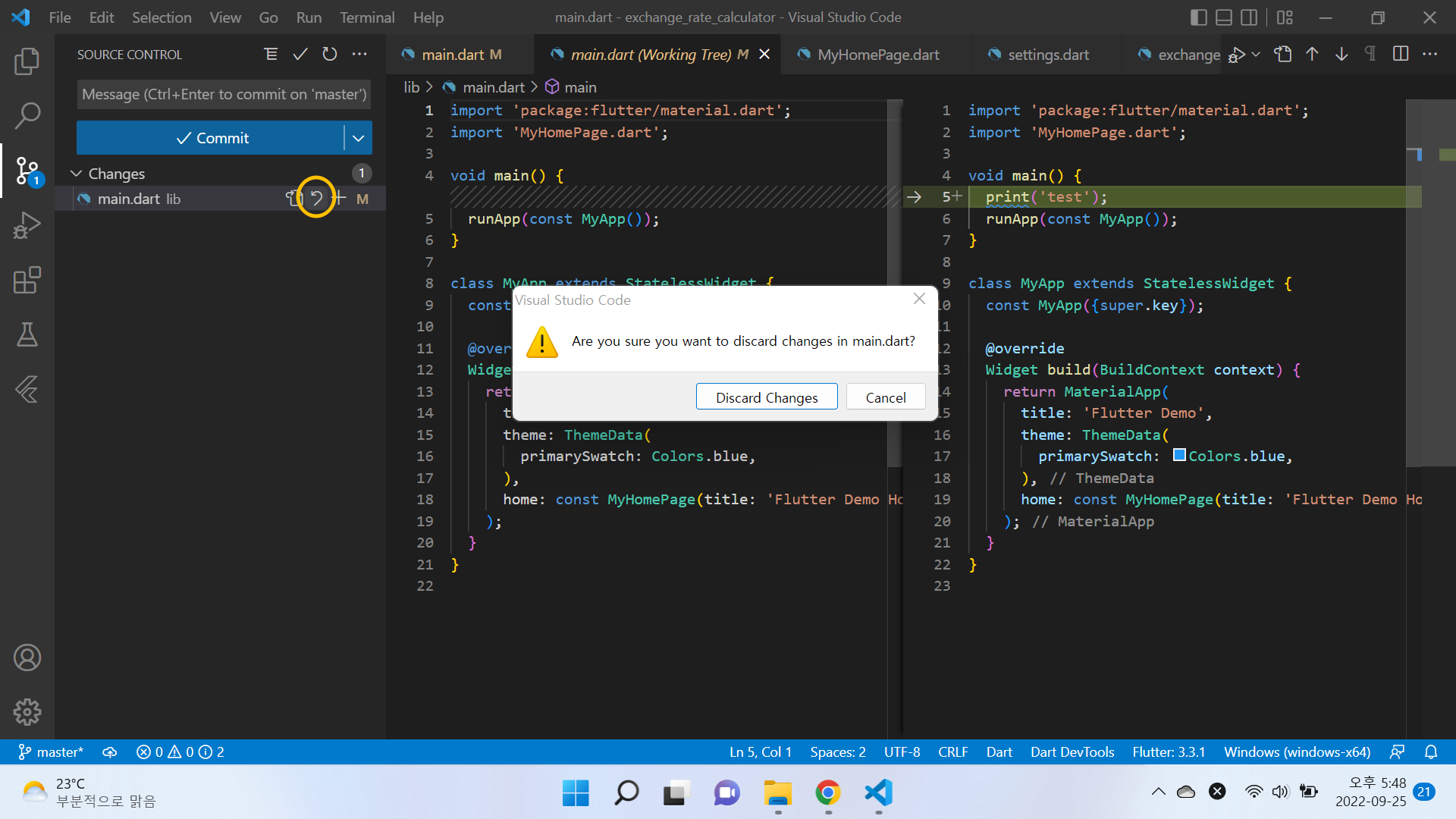Open the Testing flask icon view
Viewport: 1456px width, 819px height.
(27, 334)
